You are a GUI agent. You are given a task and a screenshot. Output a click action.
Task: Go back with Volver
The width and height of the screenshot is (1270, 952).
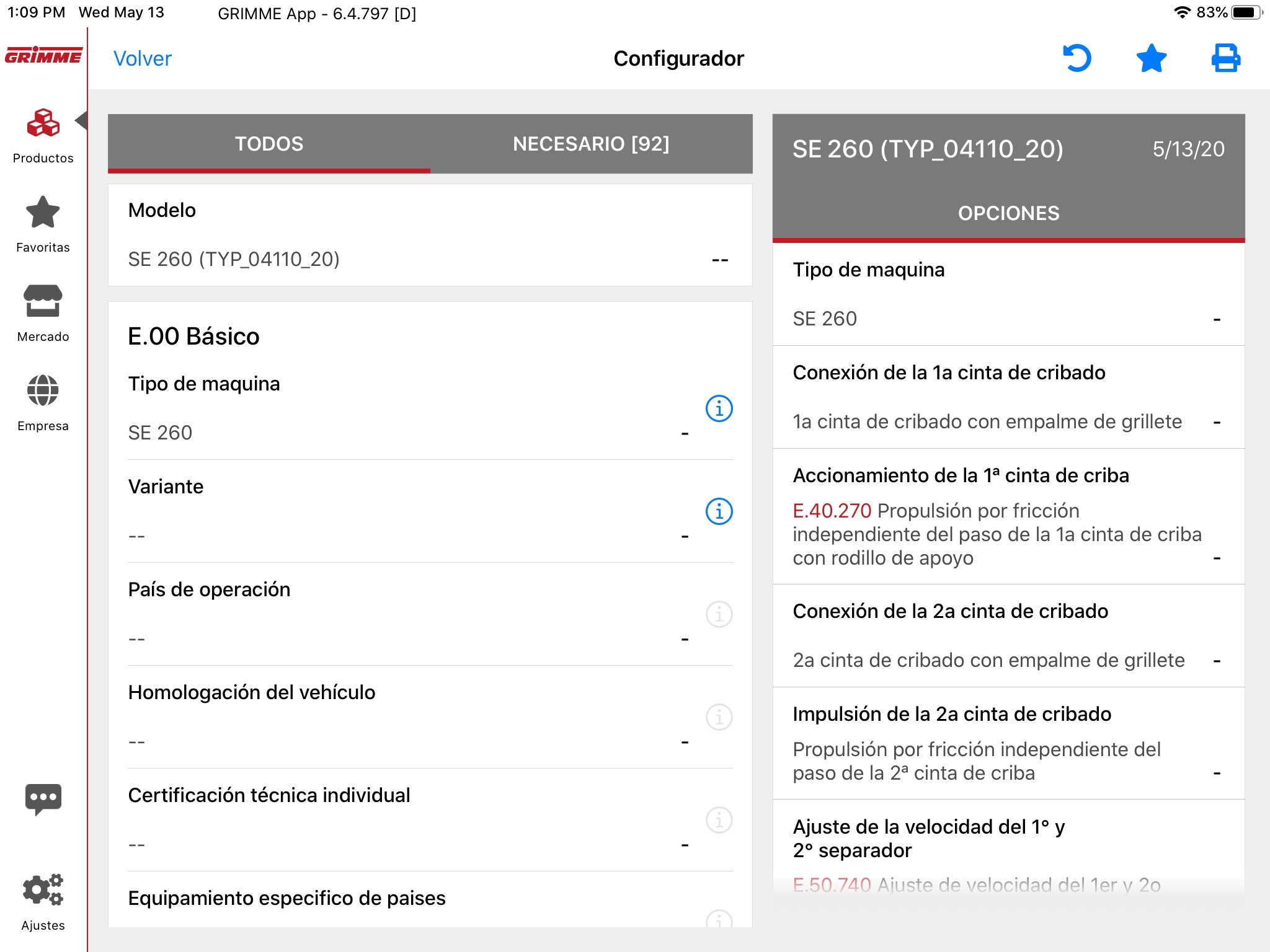click(x=143, y=58)
